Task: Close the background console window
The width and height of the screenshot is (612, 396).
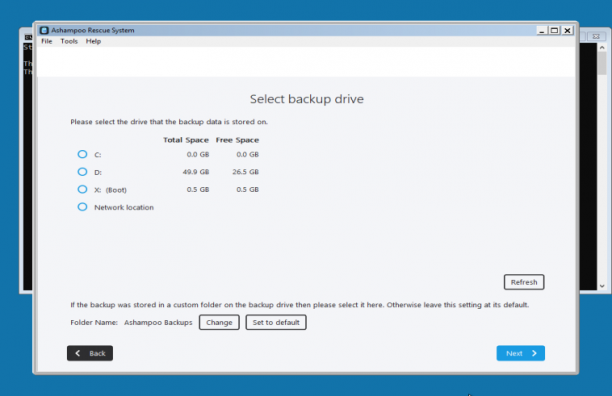Action: click(596, 36)
